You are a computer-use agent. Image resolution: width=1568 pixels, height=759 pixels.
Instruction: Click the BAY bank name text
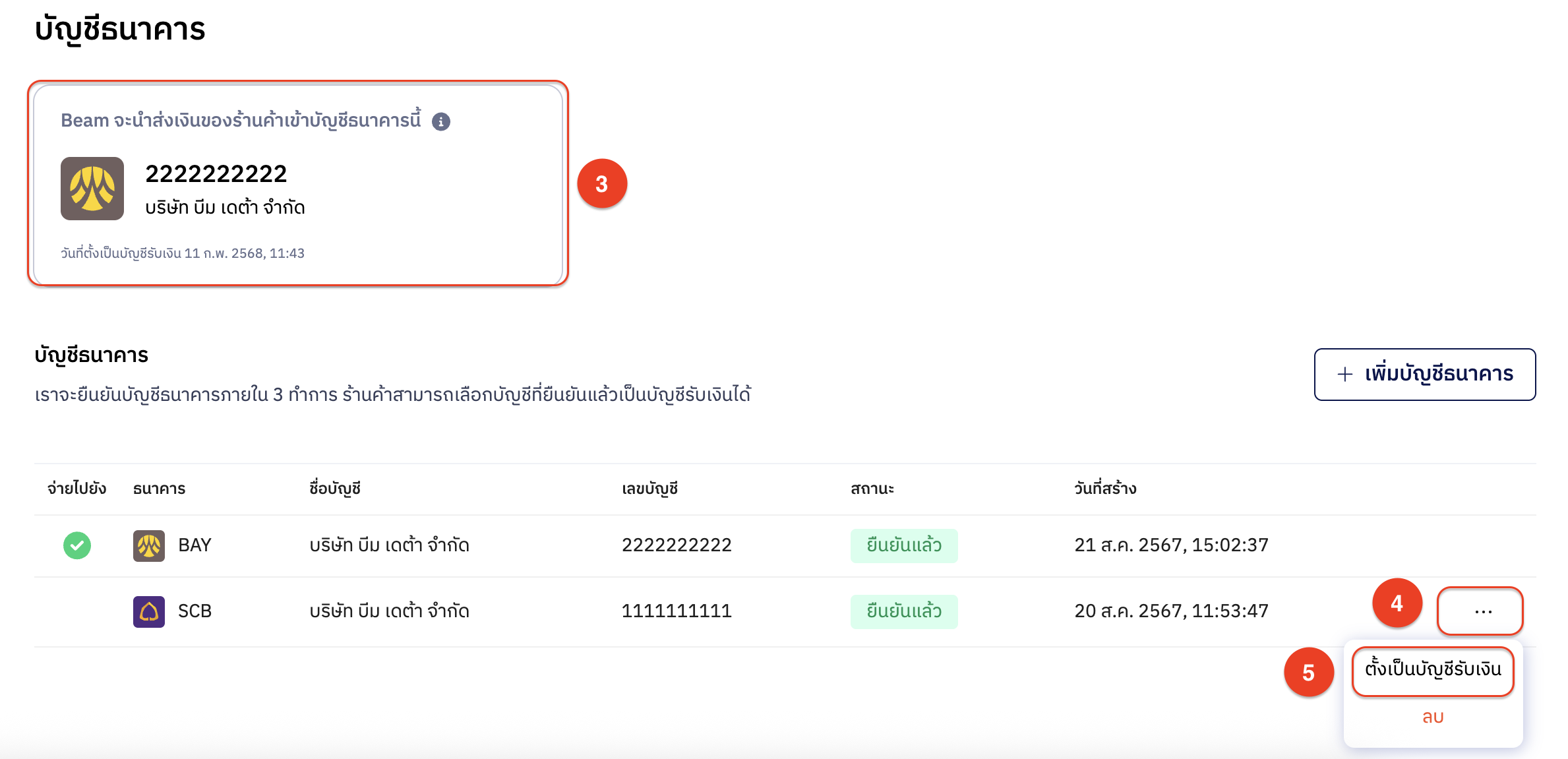click(195, 545)
